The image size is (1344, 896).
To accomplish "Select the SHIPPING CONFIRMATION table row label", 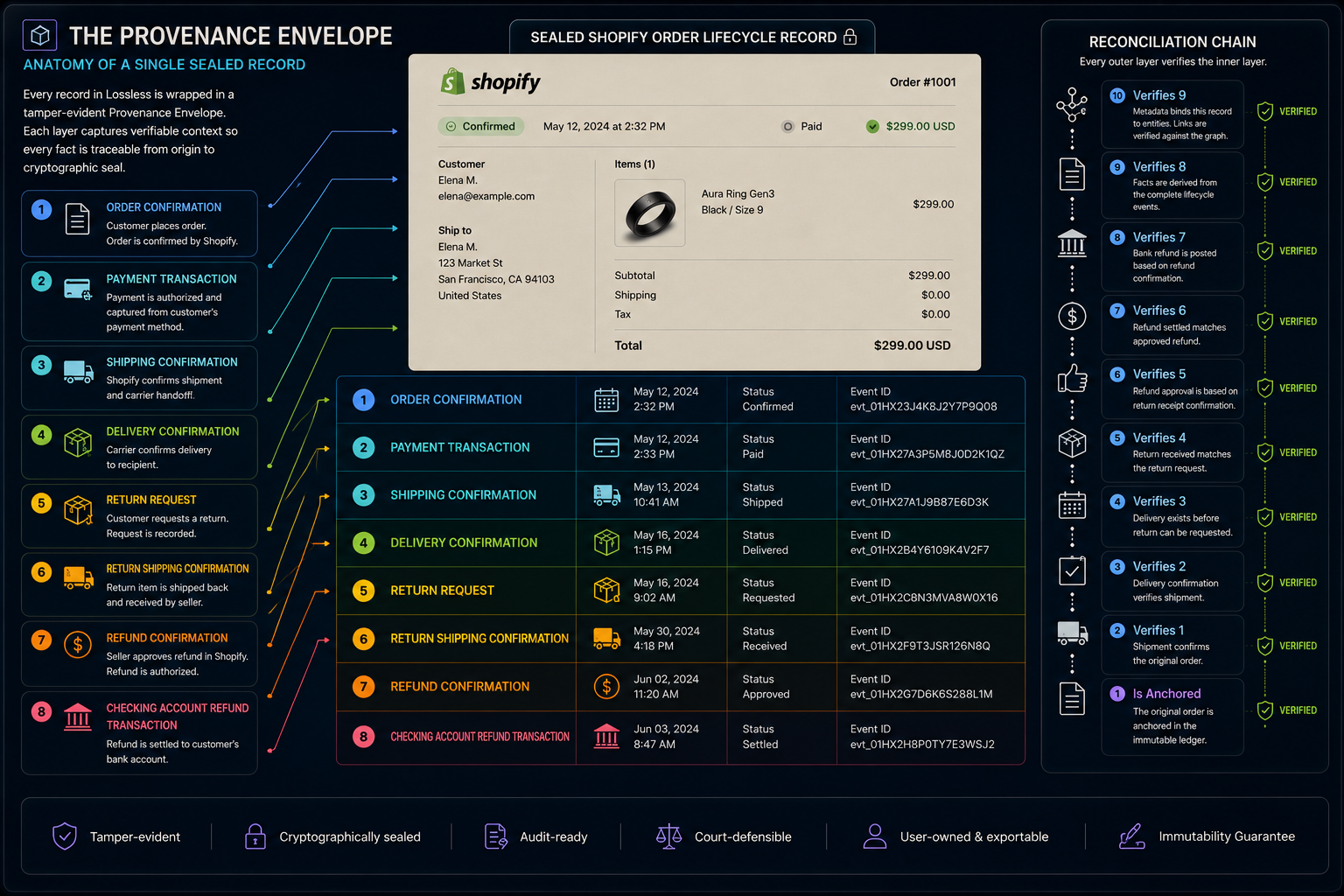I will tap(463, 495).
